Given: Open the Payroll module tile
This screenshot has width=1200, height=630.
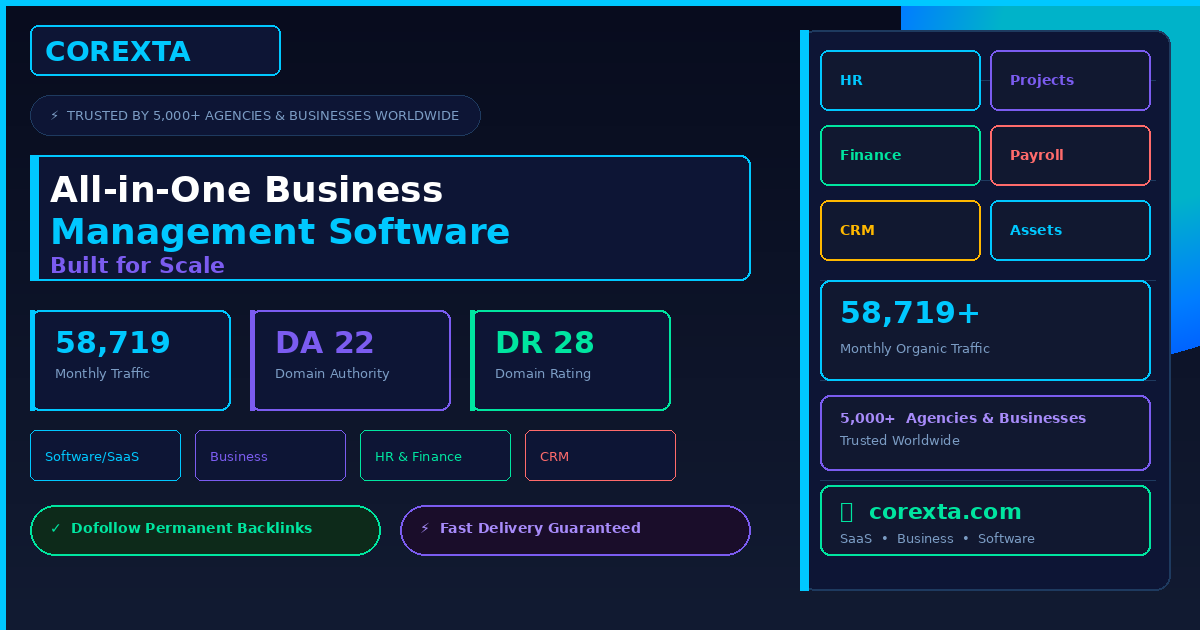Looking at the screenshot, I should point(1070,155).
